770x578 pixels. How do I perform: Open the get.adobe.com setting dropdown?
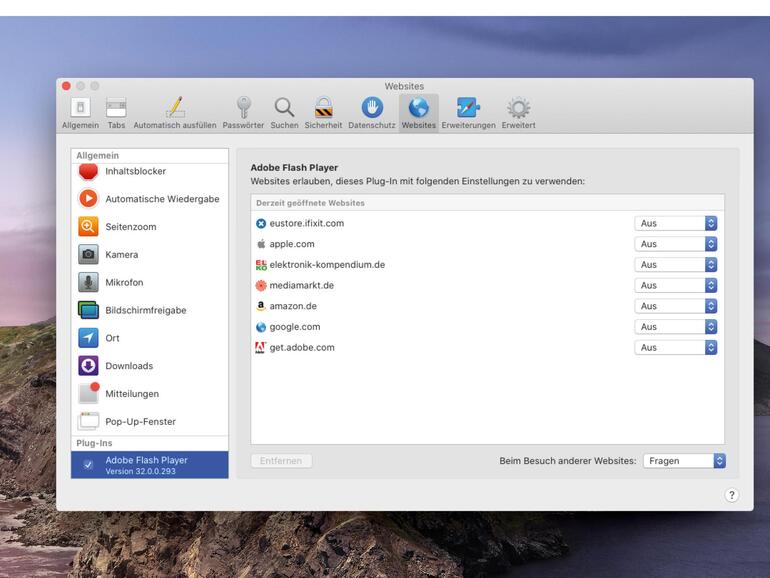coord(676,347)
